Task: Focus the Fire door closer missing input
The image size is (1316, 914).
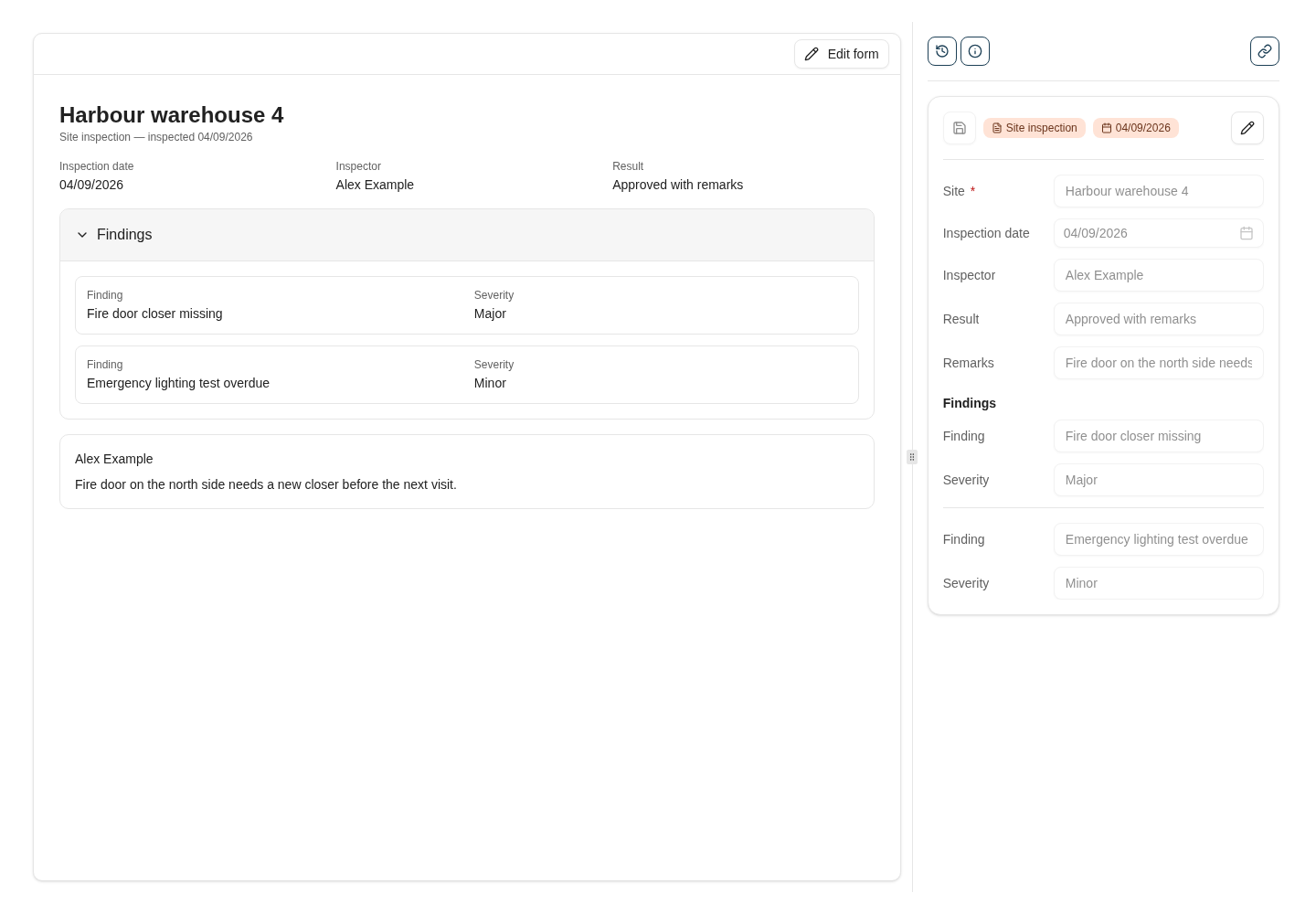Action: [x=1158, y=436]
